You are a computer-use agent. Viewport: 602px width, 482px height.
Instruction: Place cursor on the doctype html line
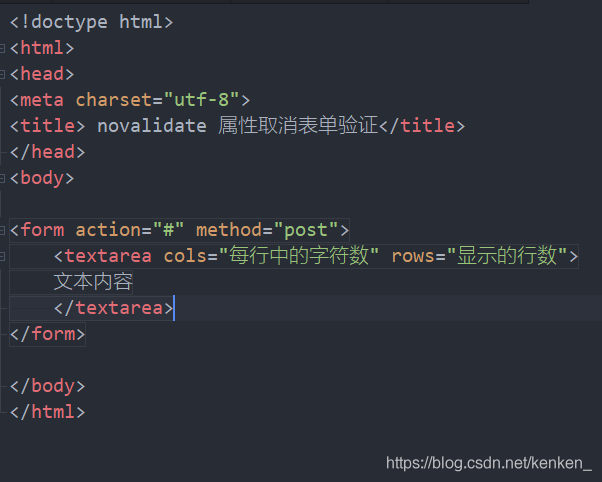pyautogui.click(x=91, y=22)
